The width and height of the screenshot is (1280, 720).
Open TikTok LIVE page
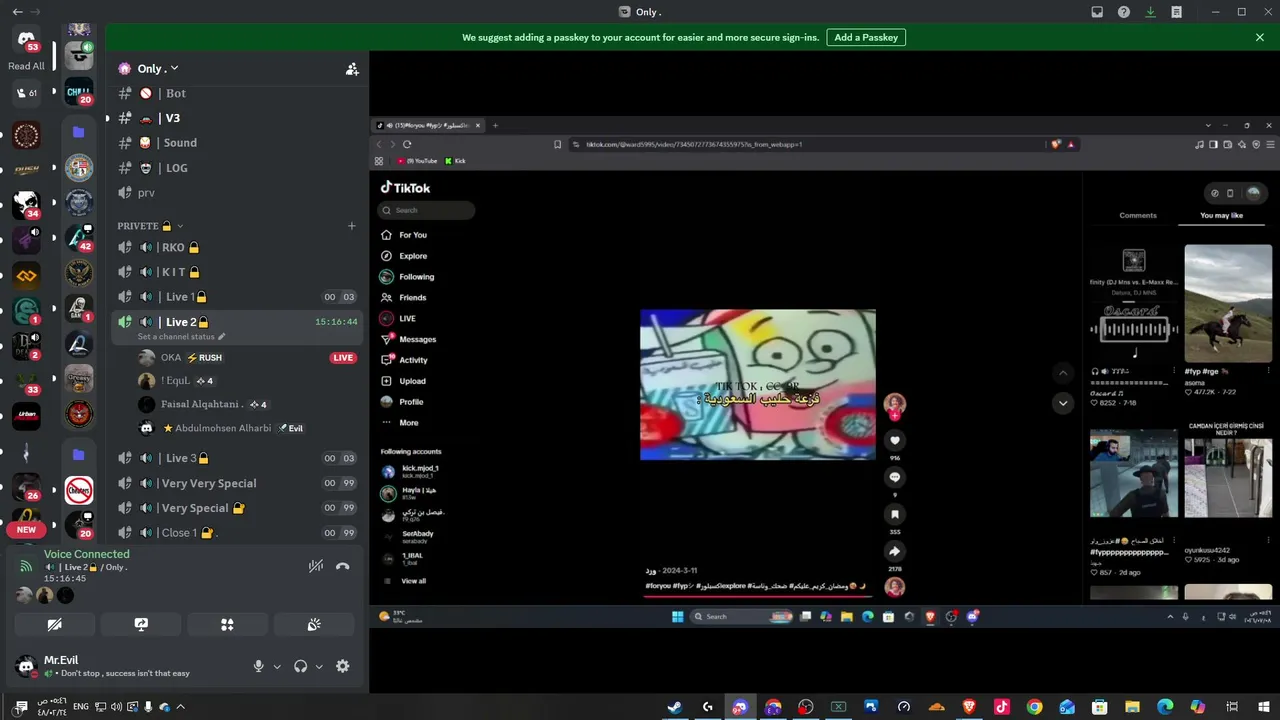(398, 319)
